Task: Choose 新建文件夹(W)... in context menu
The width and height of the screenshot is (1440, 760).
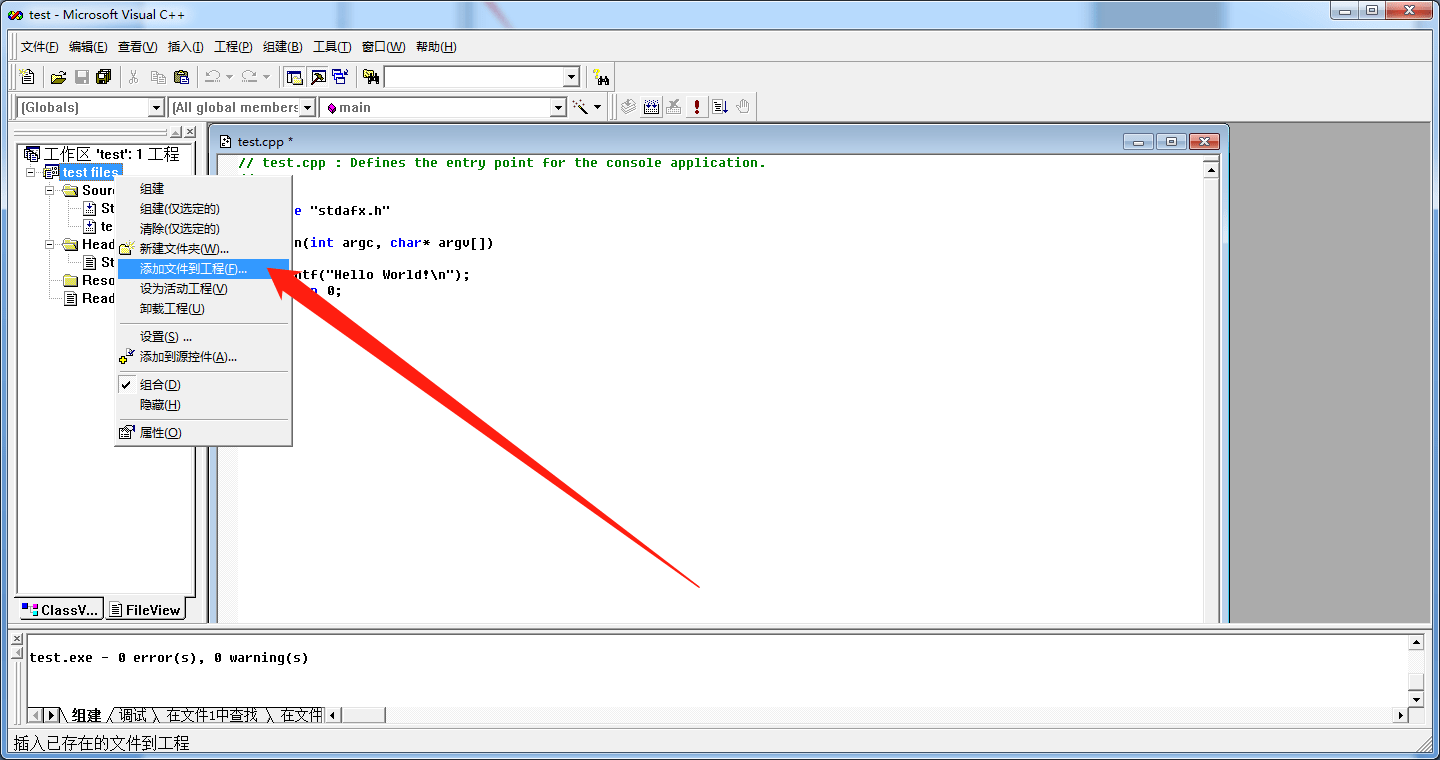Action: (x=203, y=249)
